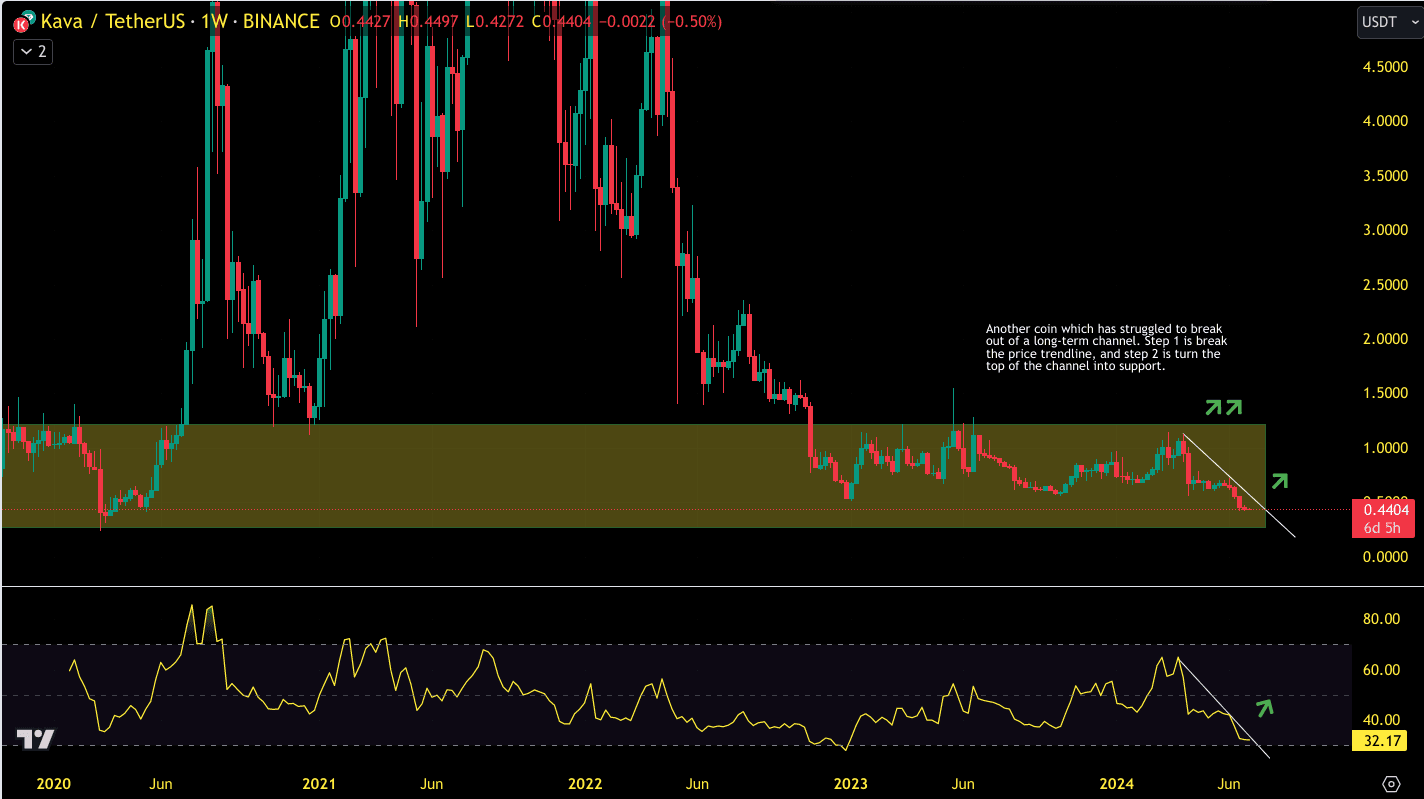Click the open value O0.4427
1424x799 pixels.
point(360,21)
